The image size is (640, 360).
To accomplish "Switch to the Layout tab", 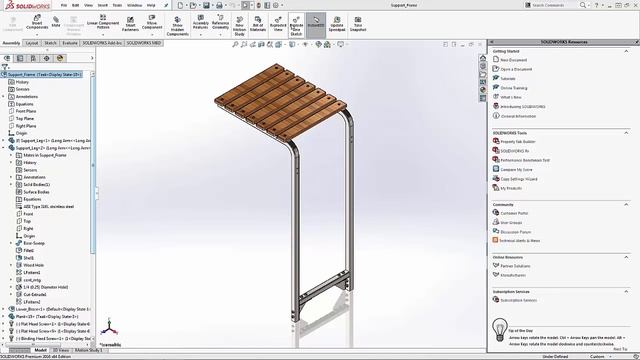I will pyautogui.click(x=31, y=43).
